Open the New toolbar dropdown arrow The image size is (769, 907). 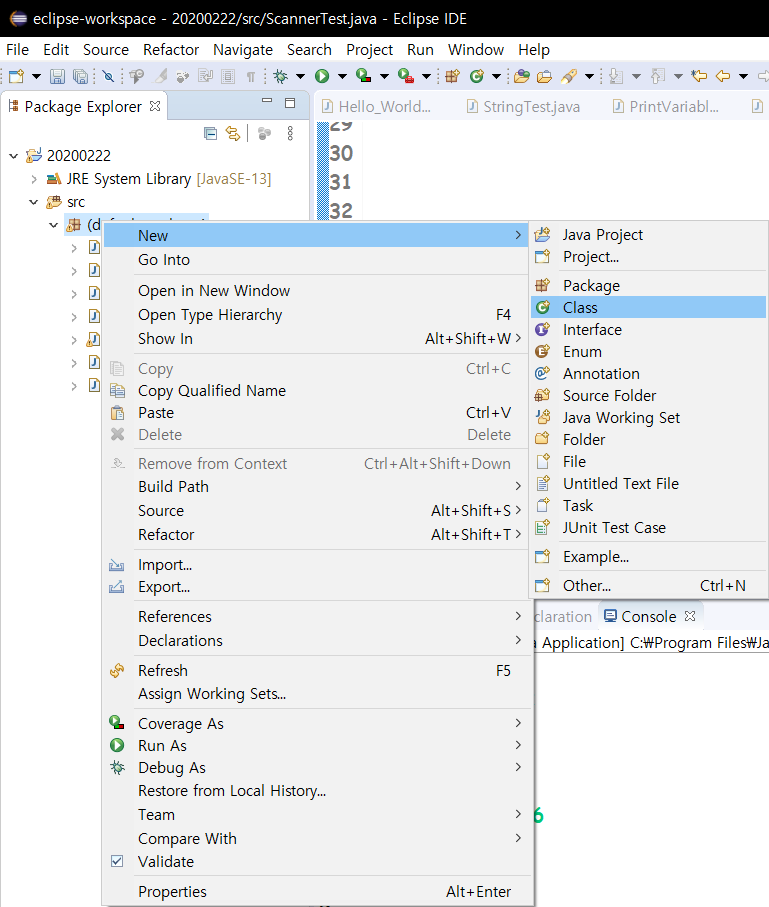(36, 76)
